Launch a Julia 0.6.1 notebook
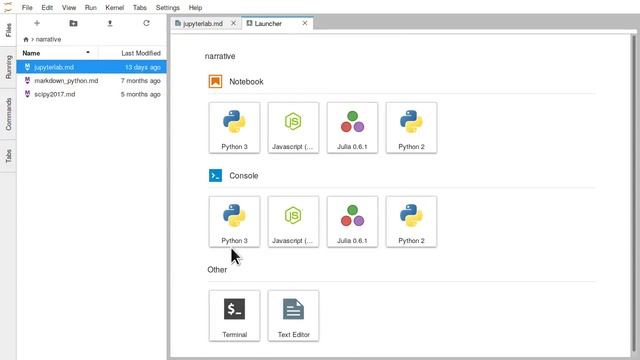 point(352,128)
